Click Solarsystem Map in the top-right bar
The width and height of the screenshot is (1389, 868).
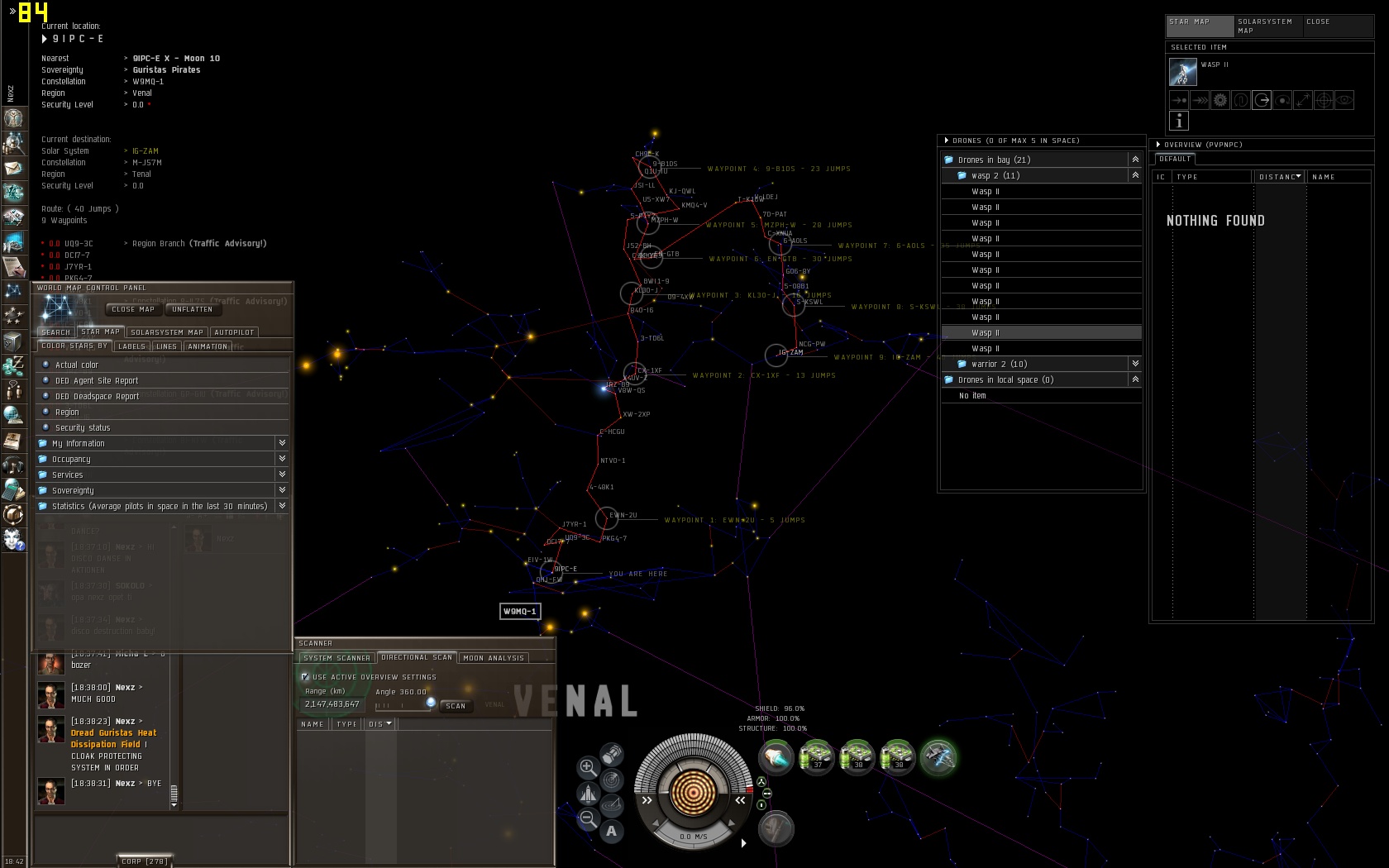[x=1267, y=26]
